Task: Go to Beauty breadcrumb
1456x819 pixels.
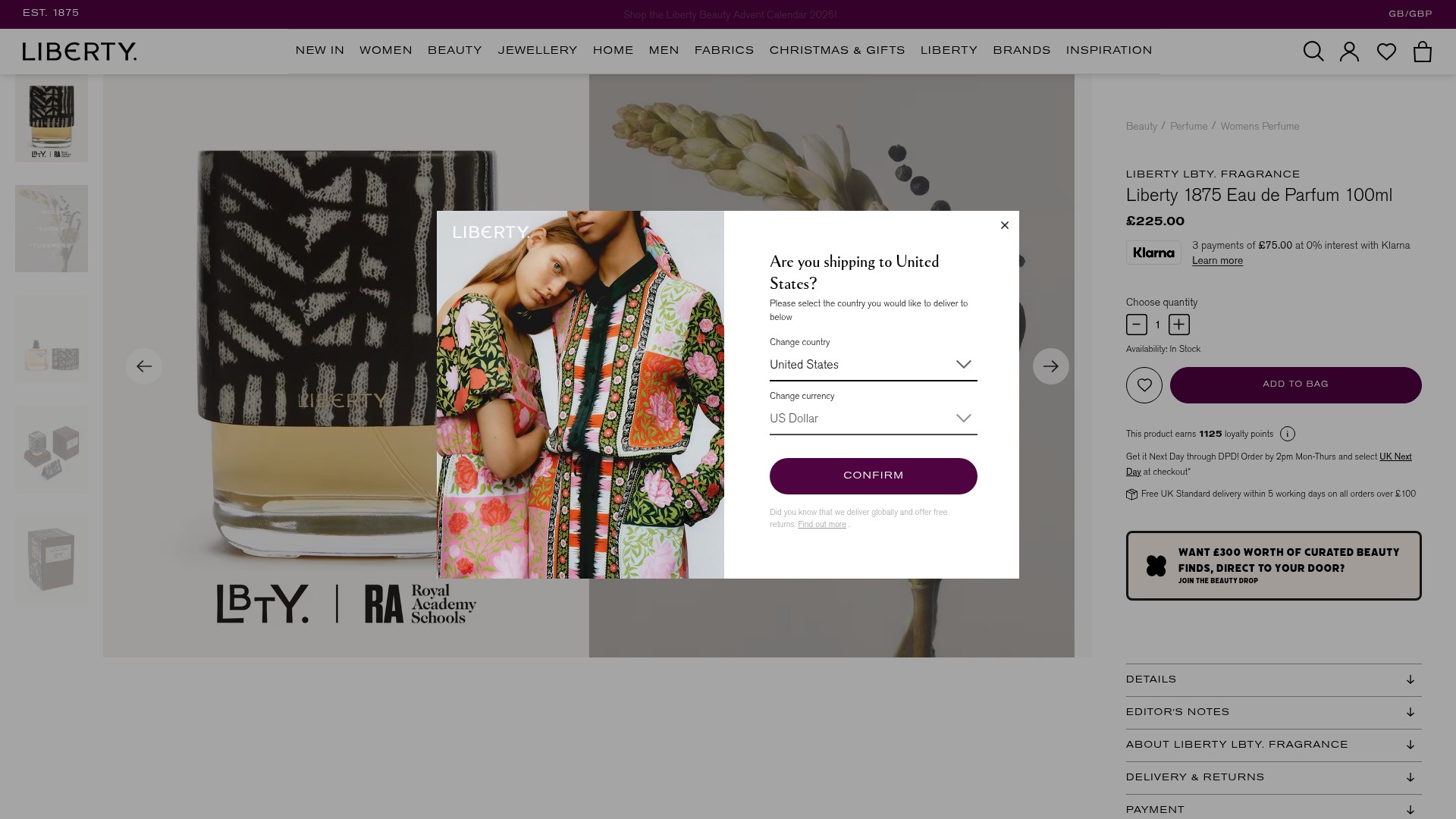Action: pos(1141,127)
